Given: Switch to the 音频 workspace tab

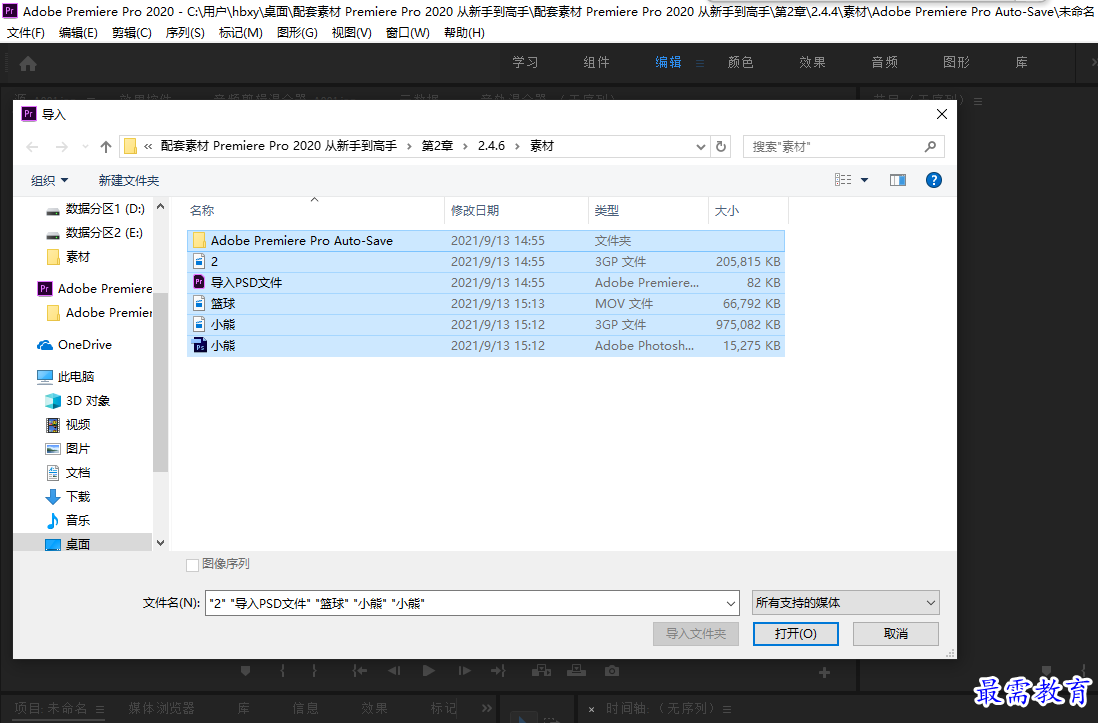Looking at the screenshot, I should coord(884,62).
